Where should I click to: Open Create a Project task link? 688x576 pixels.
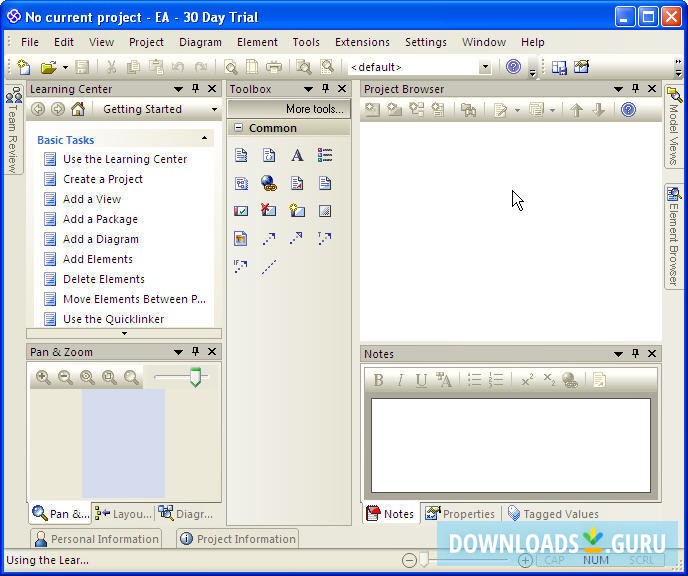[x=103, y=179]
